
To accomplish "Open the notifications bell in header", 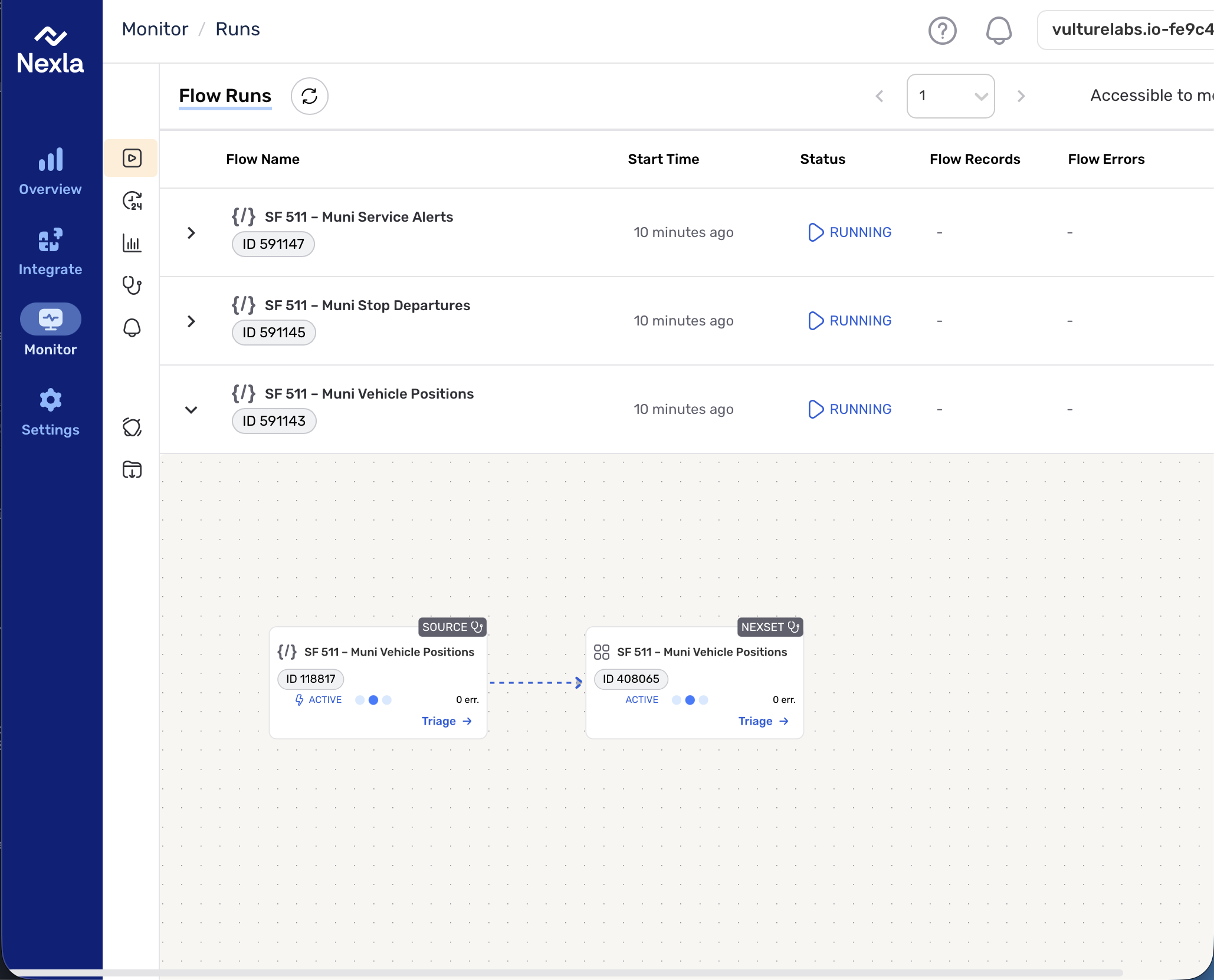I will (x=998, y=31).
